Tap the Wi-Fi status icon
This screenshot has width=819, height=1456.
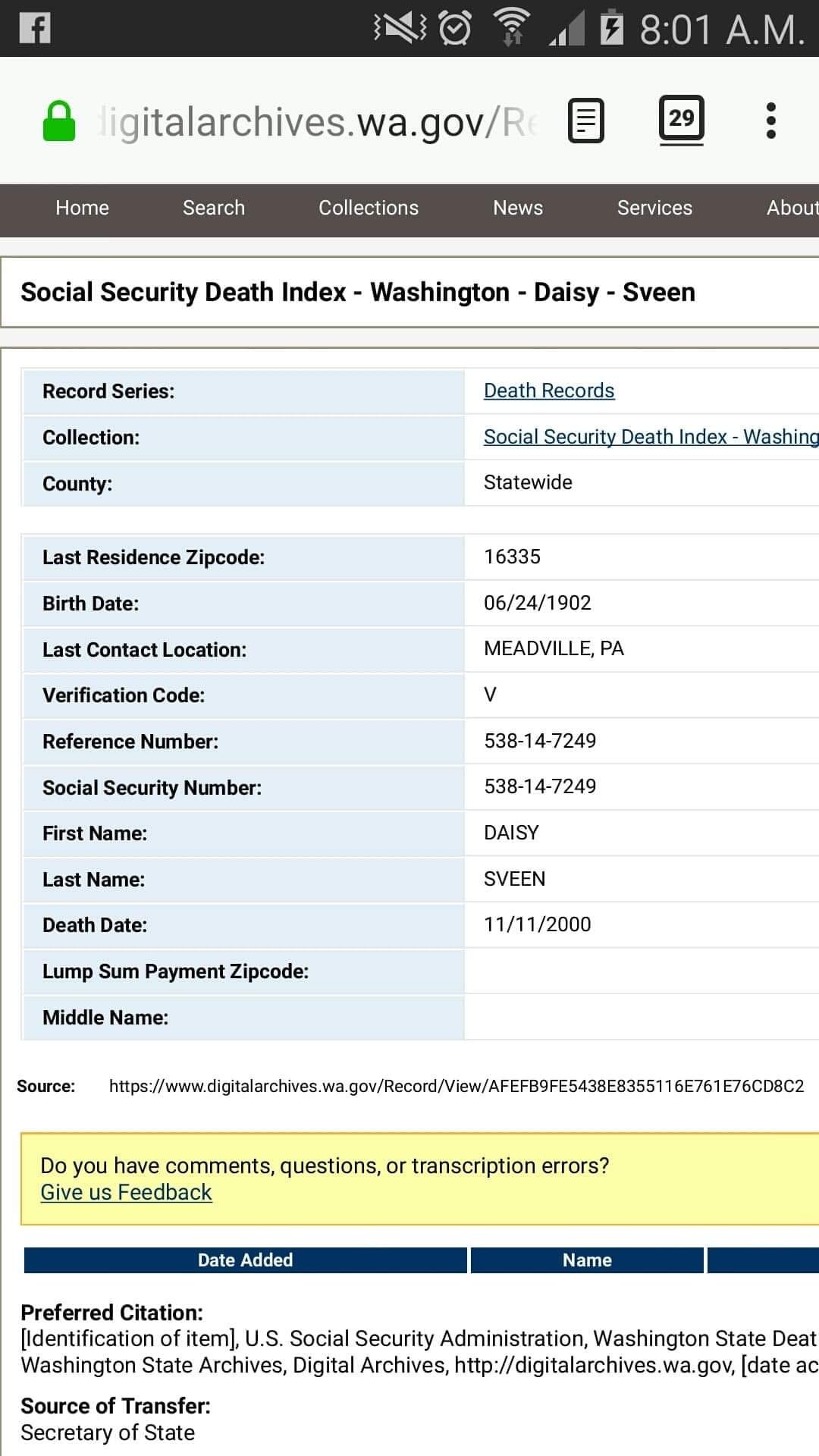pyautogui.click(x=512, y=29)
